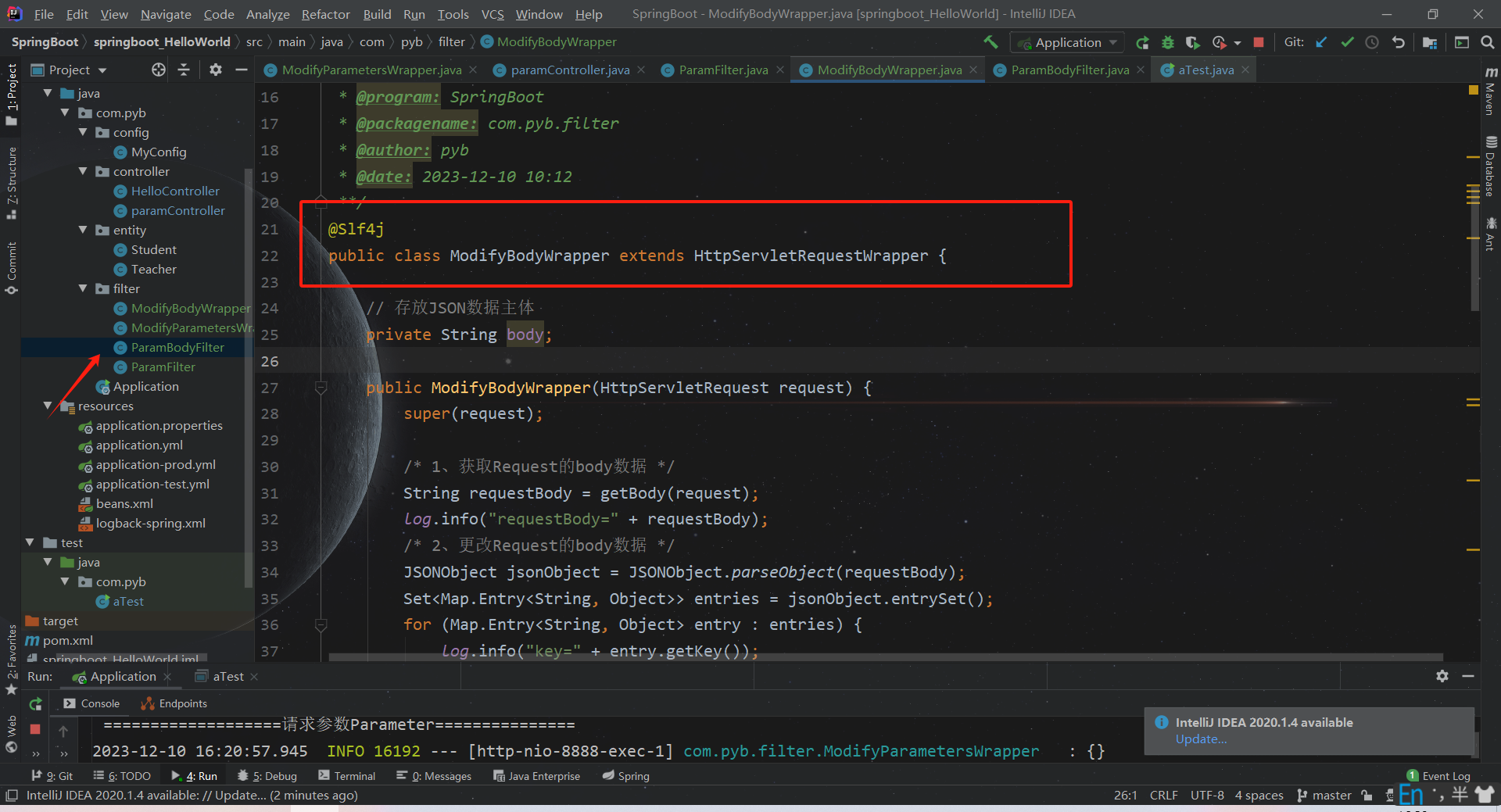Open Commit tool window

pos(11,268)
